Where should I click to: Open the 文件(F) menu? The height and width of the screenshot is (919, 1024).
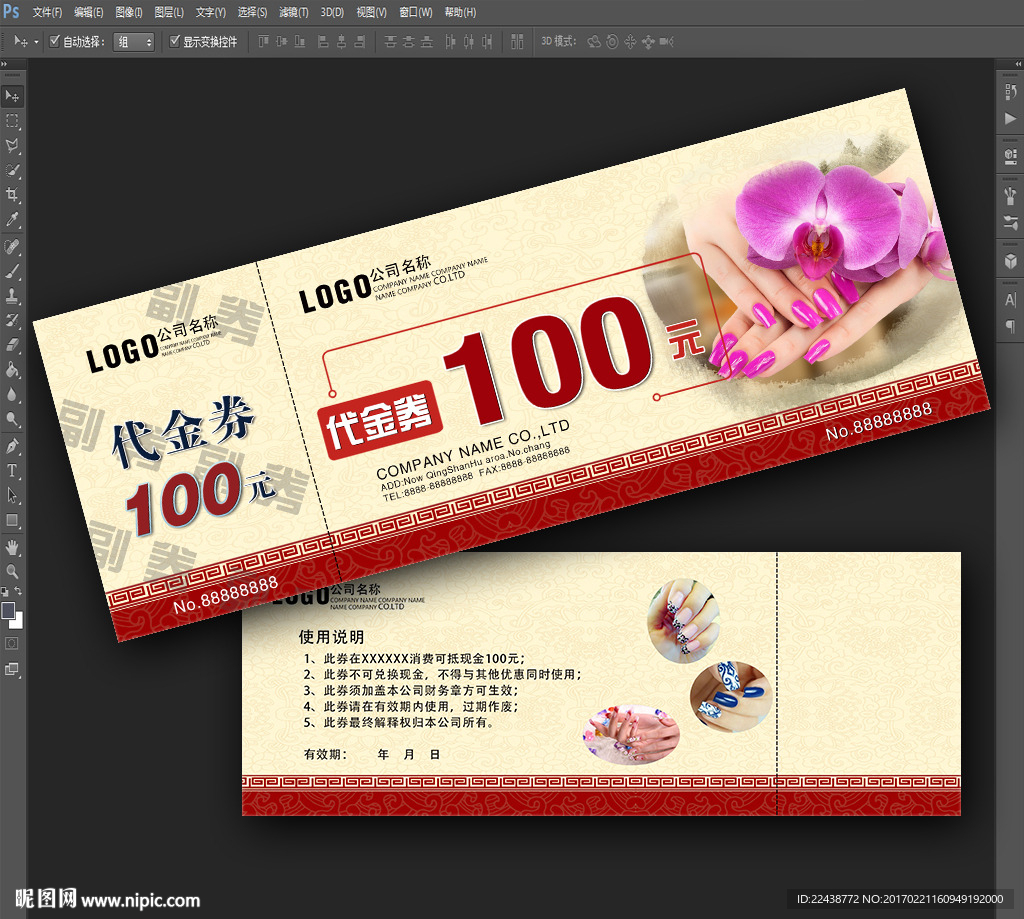tap(47, 12)
